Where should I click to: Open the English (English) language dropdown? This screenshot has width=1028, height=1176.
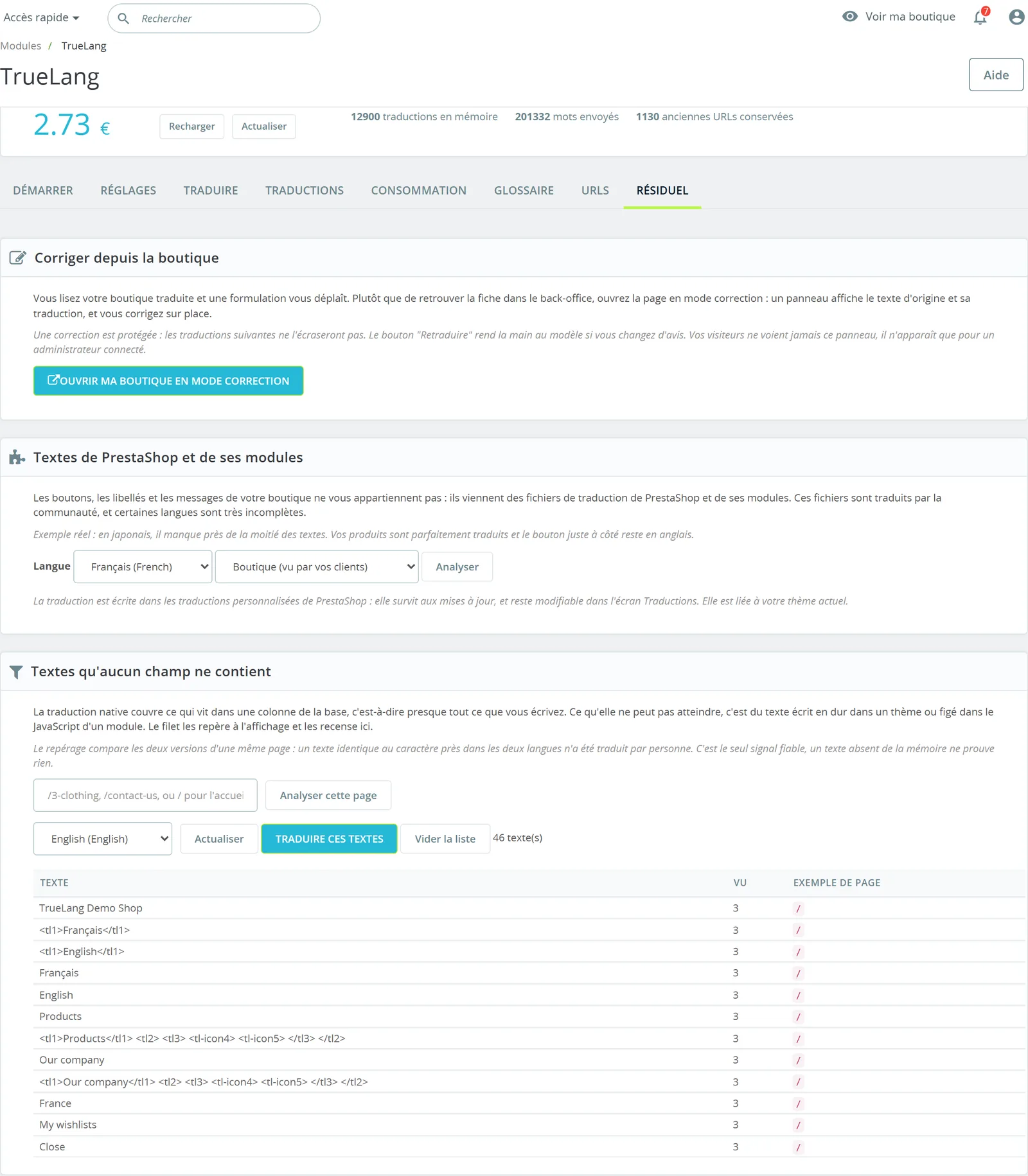[103, 839]
